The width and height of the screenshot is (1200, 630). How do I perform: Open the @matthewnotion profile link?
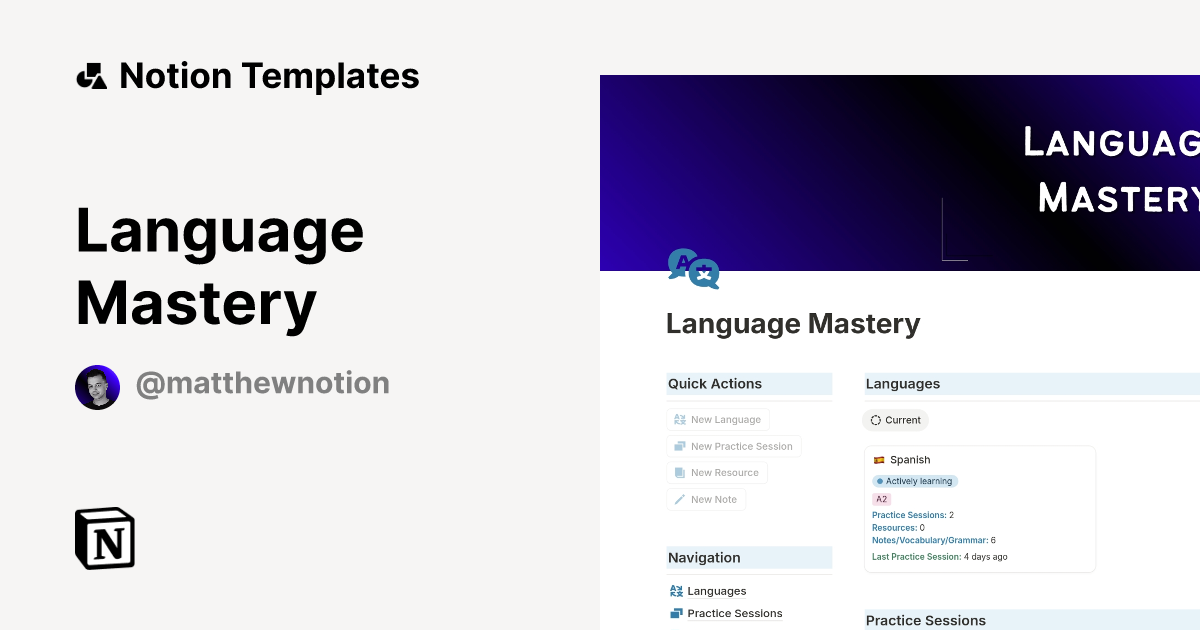tap(263, 384)
